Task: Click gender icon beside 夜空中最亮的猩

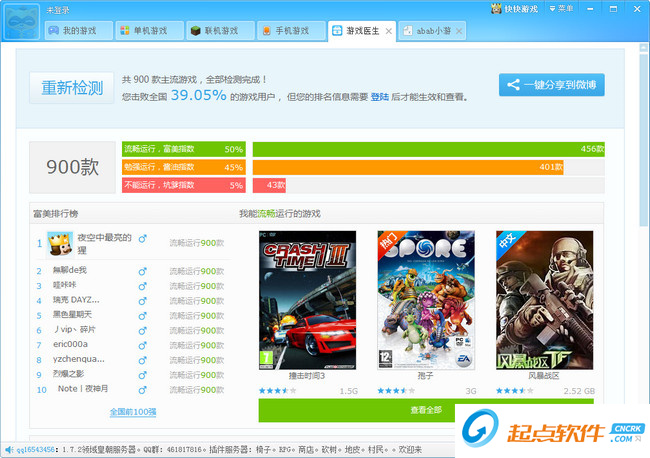Action: coord(142,239)
